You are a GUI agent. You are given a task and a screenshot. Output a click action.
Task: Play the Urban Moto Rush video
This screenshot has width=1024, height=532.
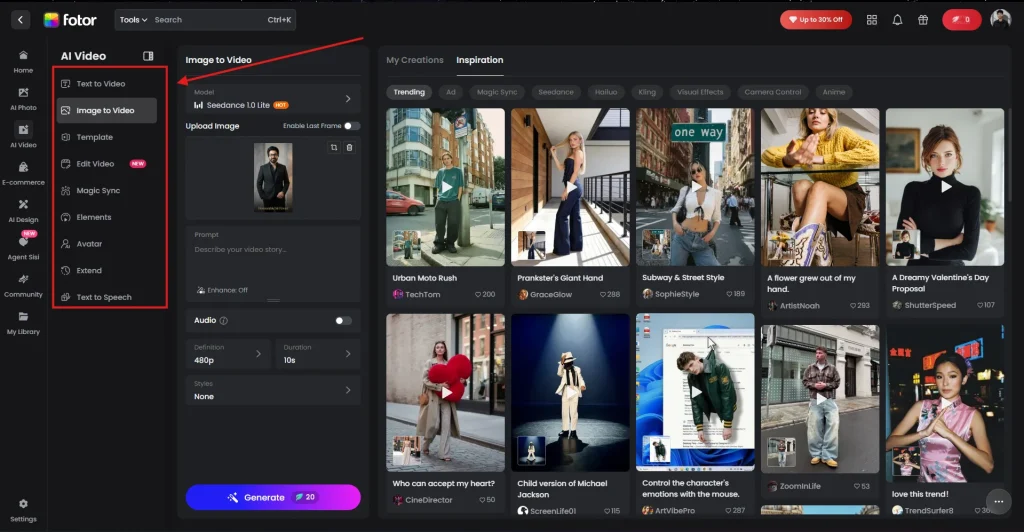click(447, 187)
